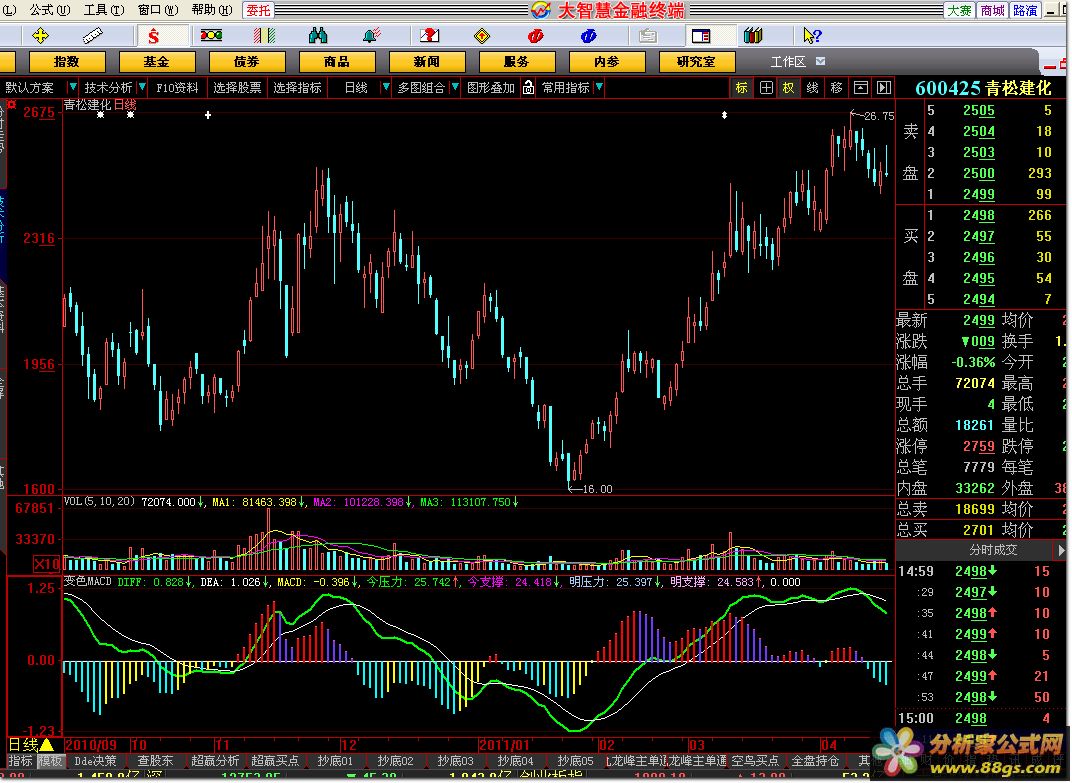Click the blue round i icon
1072x783 pixels.
click(588, 36)
